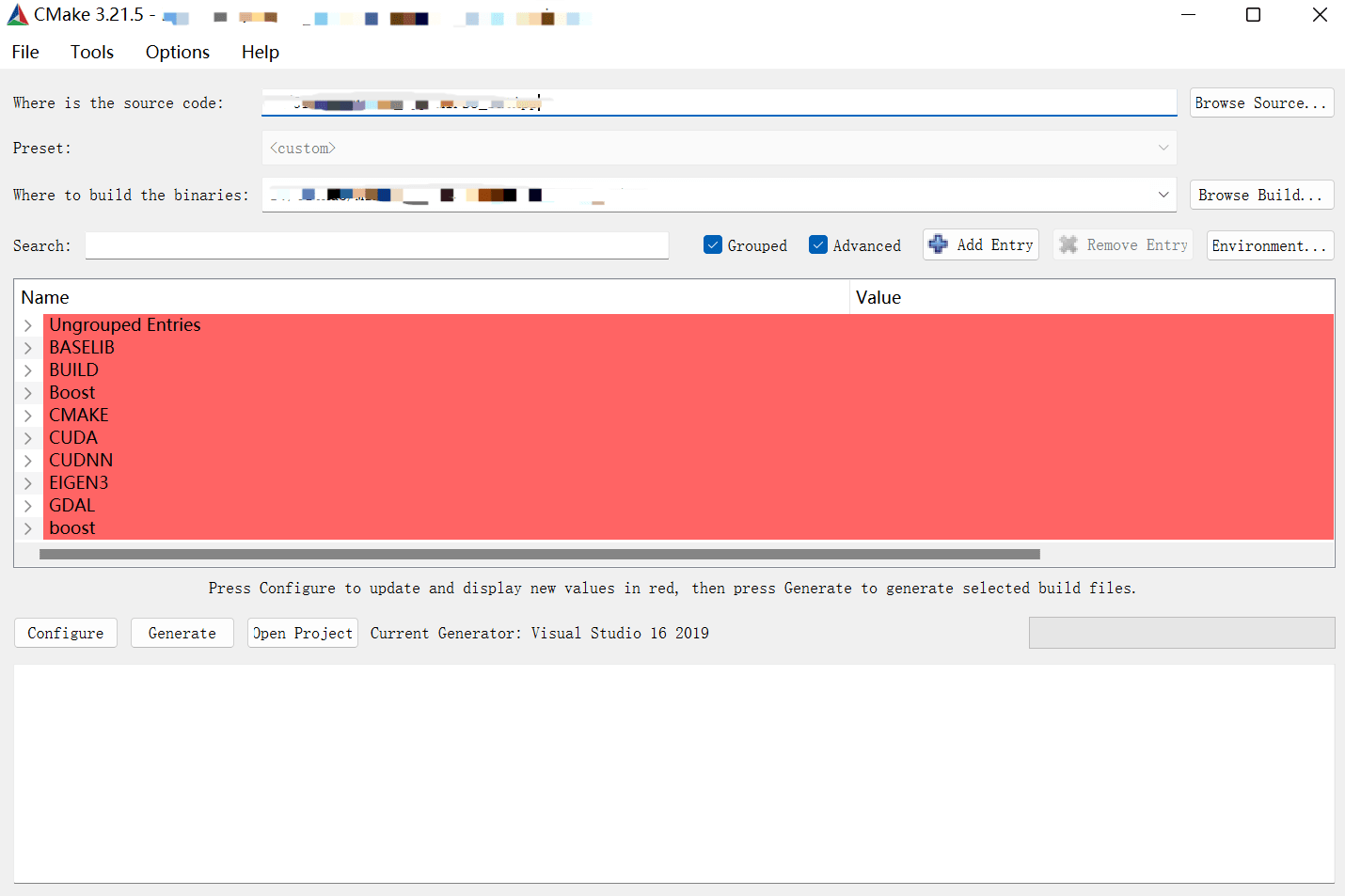Click the Generate button
This screenshot has width=1345, height=896.
pos(182,633)
